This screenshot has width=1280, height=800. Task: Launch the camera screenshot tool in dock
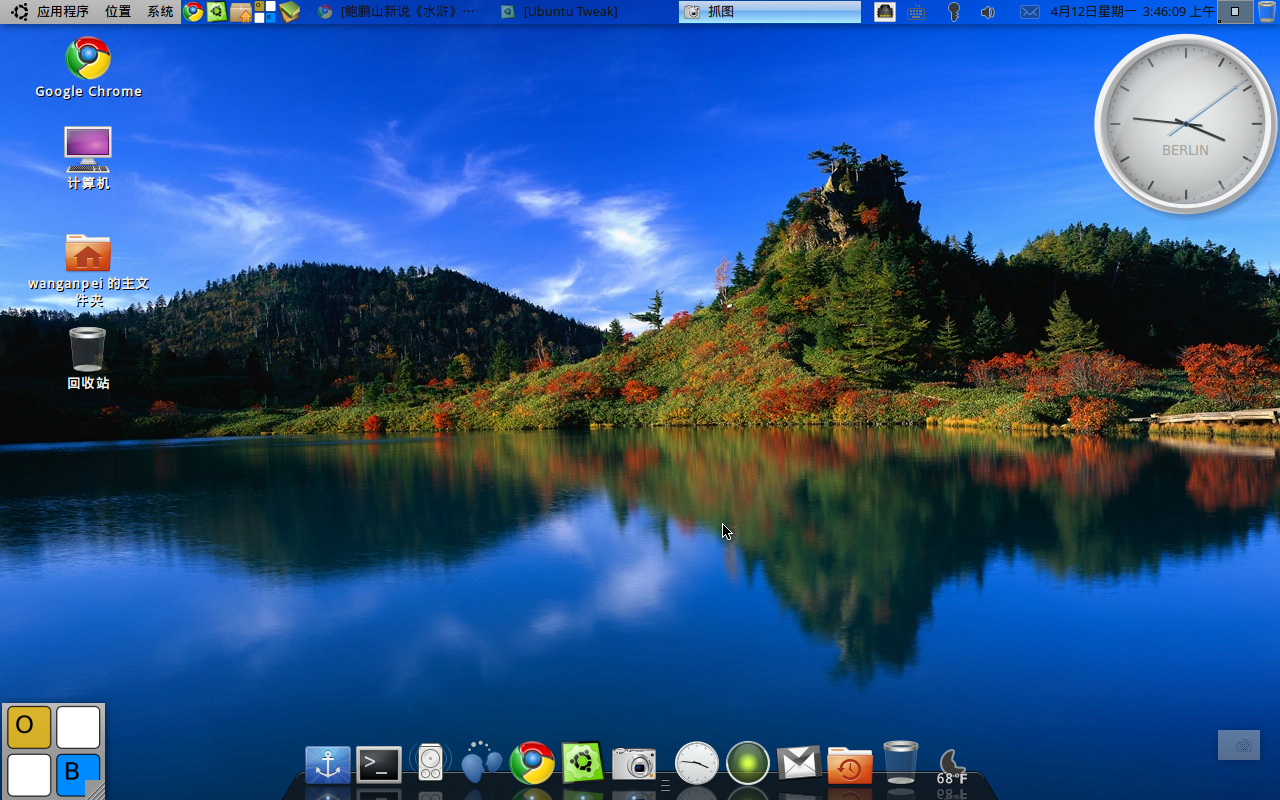[x=634, y=764]
